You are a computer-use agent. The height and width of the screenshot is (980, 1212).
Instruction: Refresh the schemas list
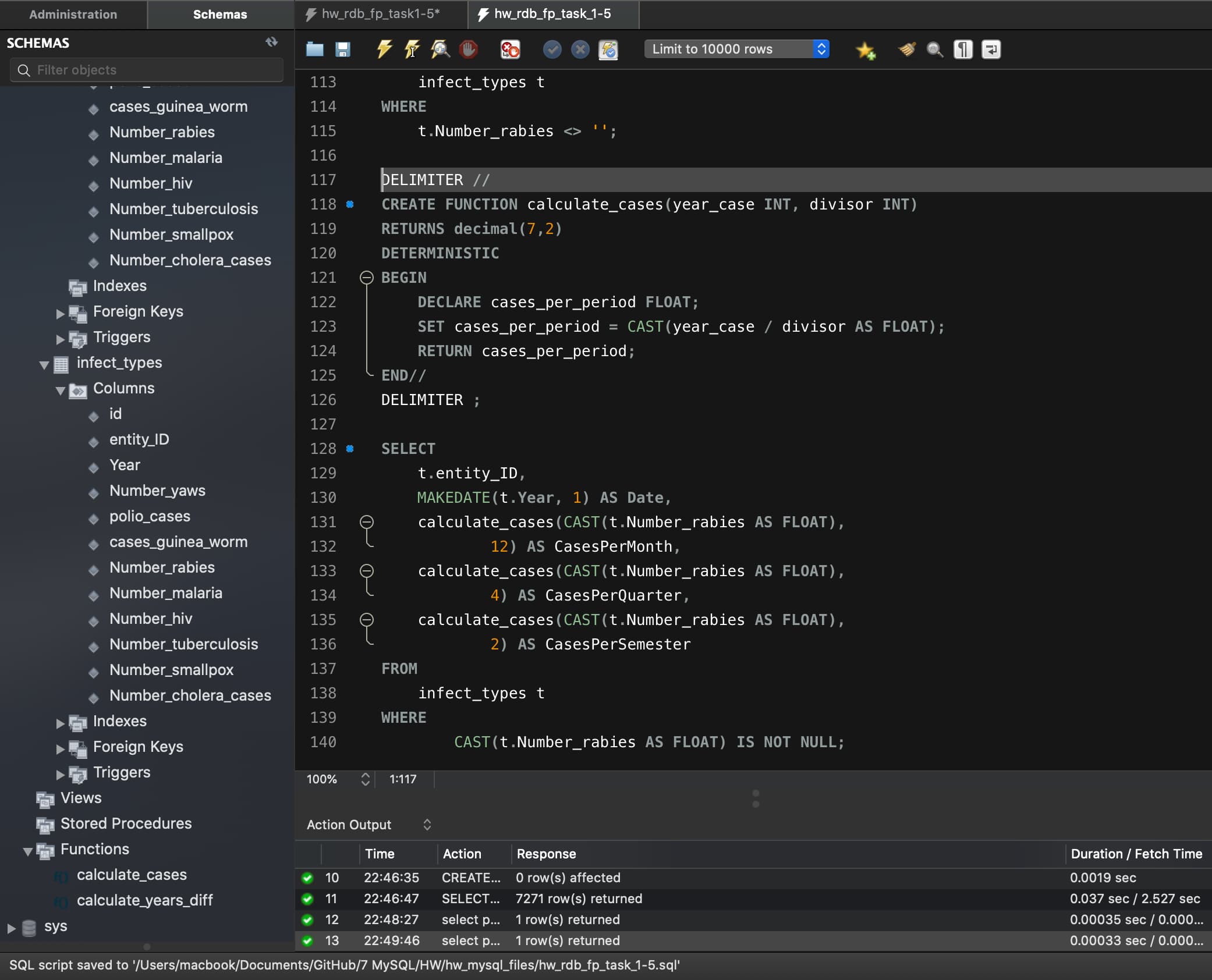point(271,42)
